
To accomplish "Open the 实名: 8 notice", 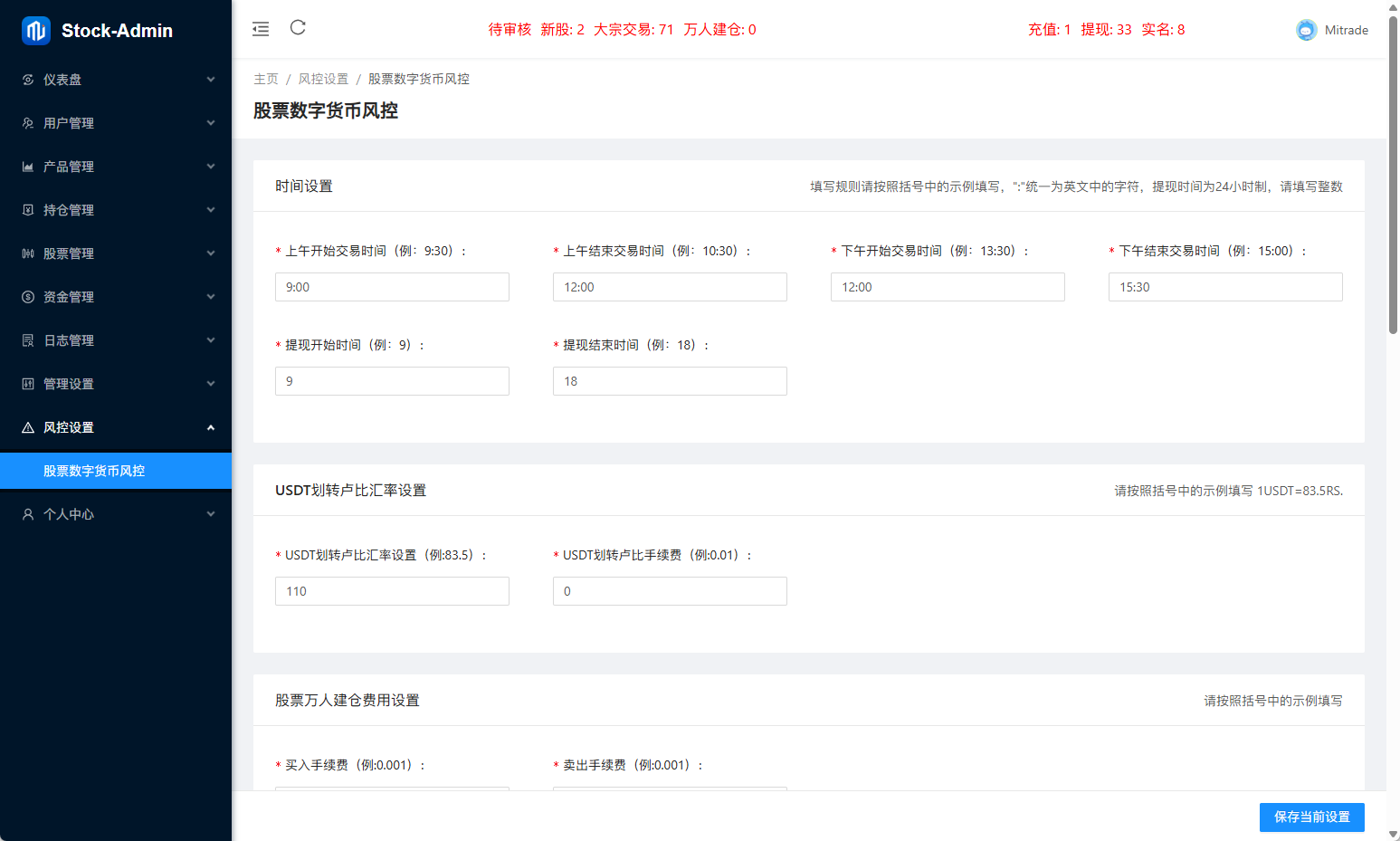I will 1163,29.
